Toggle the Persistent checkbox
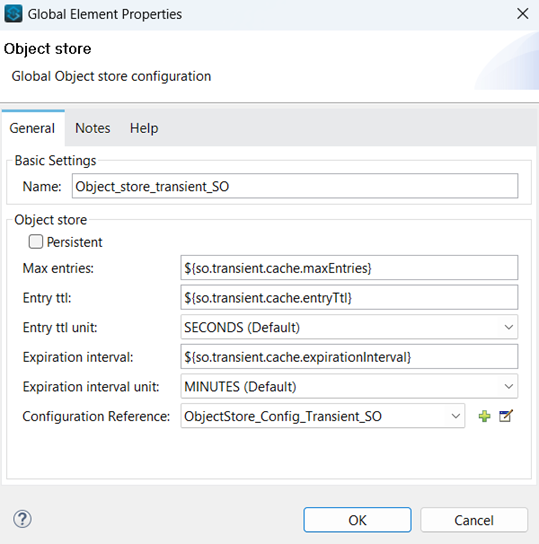Image resolution: width=539 pixels, height=544 pixels. (36, 242)
